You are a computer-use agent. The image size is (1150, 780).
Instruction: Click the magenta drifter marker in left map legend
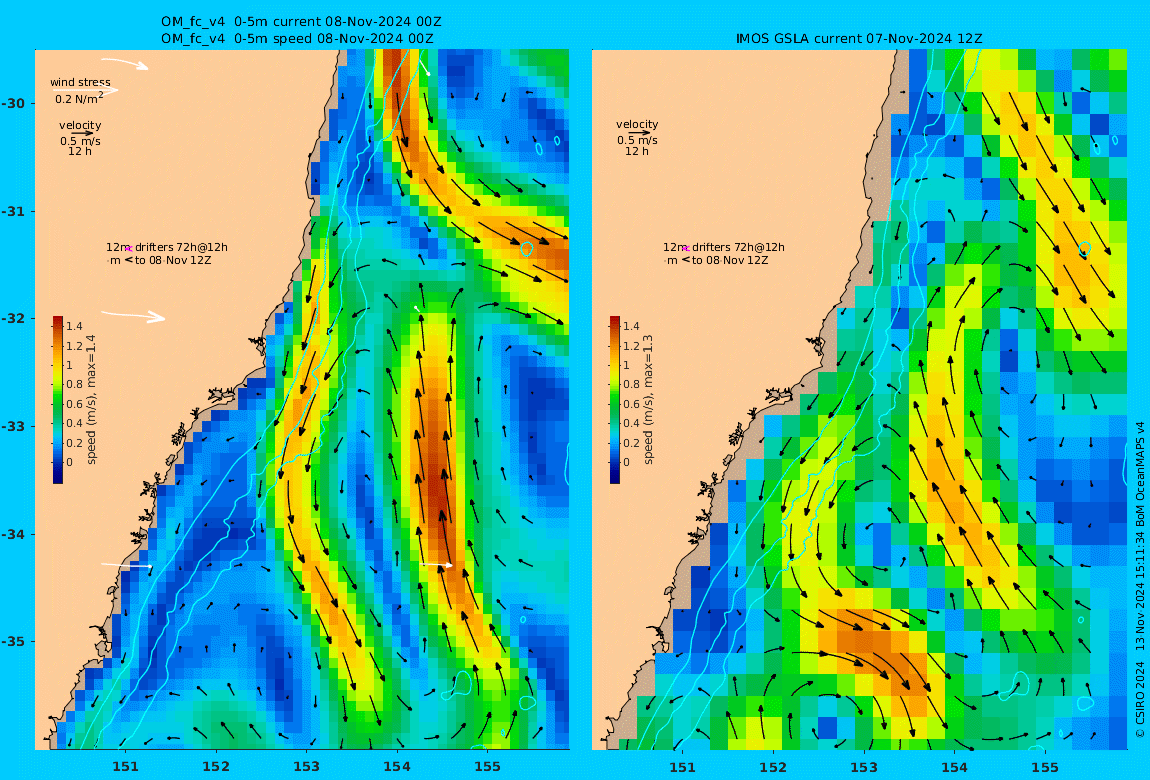pyautogui.click(x=129, y=249)
